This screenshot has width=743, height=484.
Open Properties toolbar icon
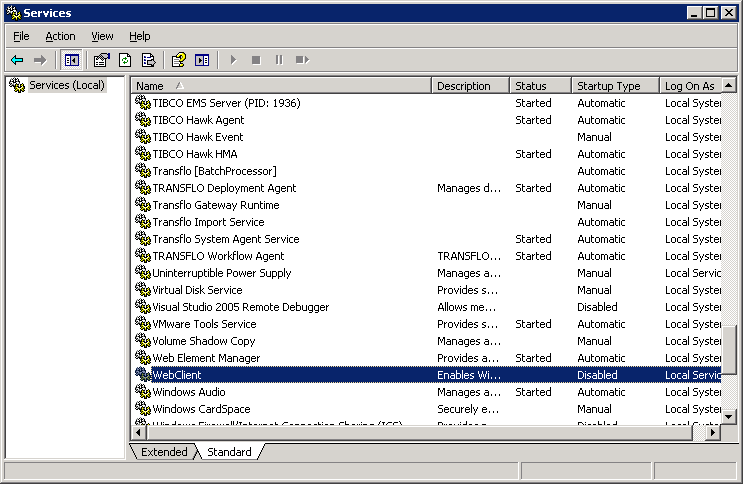pyautogui.click(x=101, y=60)
